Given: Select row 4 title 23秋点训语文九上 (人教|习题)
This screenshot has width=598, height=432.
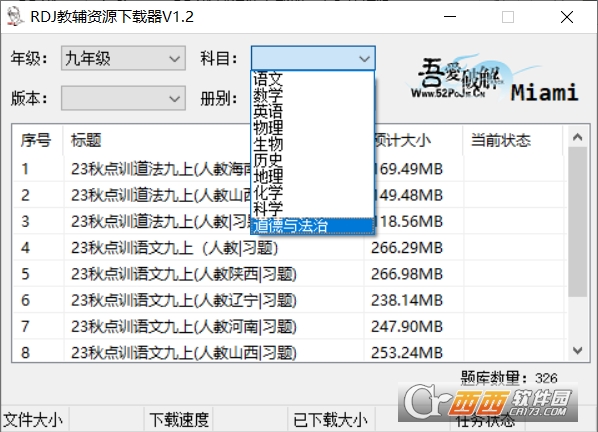Looking at the screenshot, I should click(x=174, y=248).
